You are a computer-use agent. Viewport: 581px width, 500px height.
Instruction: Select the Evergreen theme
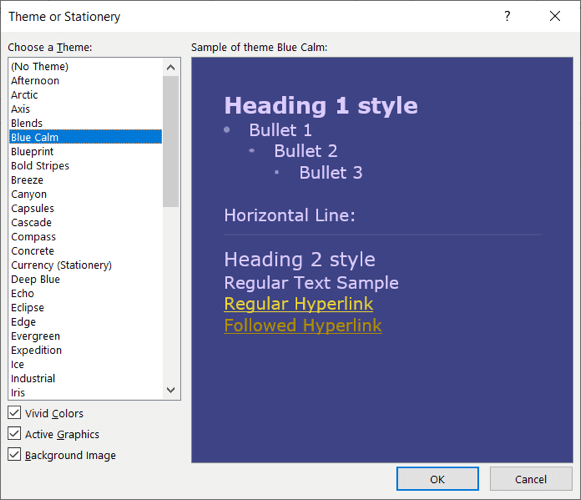click(86, 336)
